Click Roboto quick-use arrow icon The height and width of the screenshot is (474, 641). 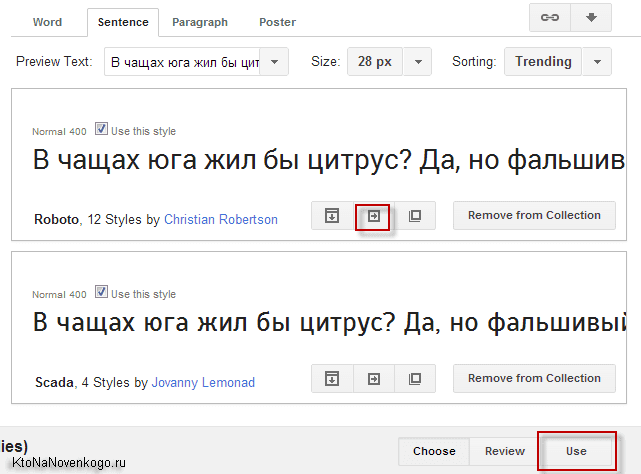click(374, 216)
